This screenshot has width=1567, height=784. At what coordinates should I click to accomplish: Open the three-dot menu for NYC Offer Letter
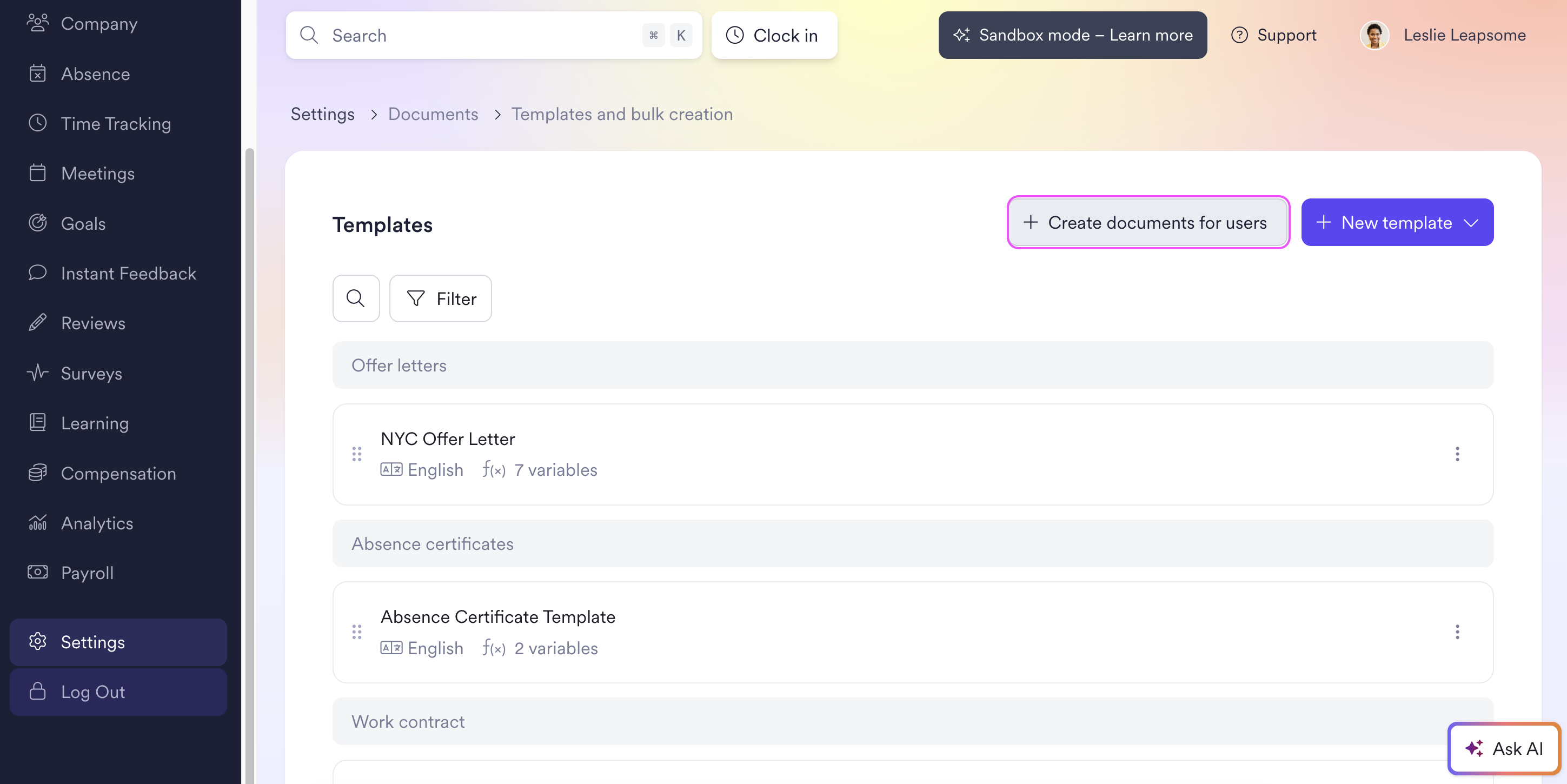point(1457,454)
